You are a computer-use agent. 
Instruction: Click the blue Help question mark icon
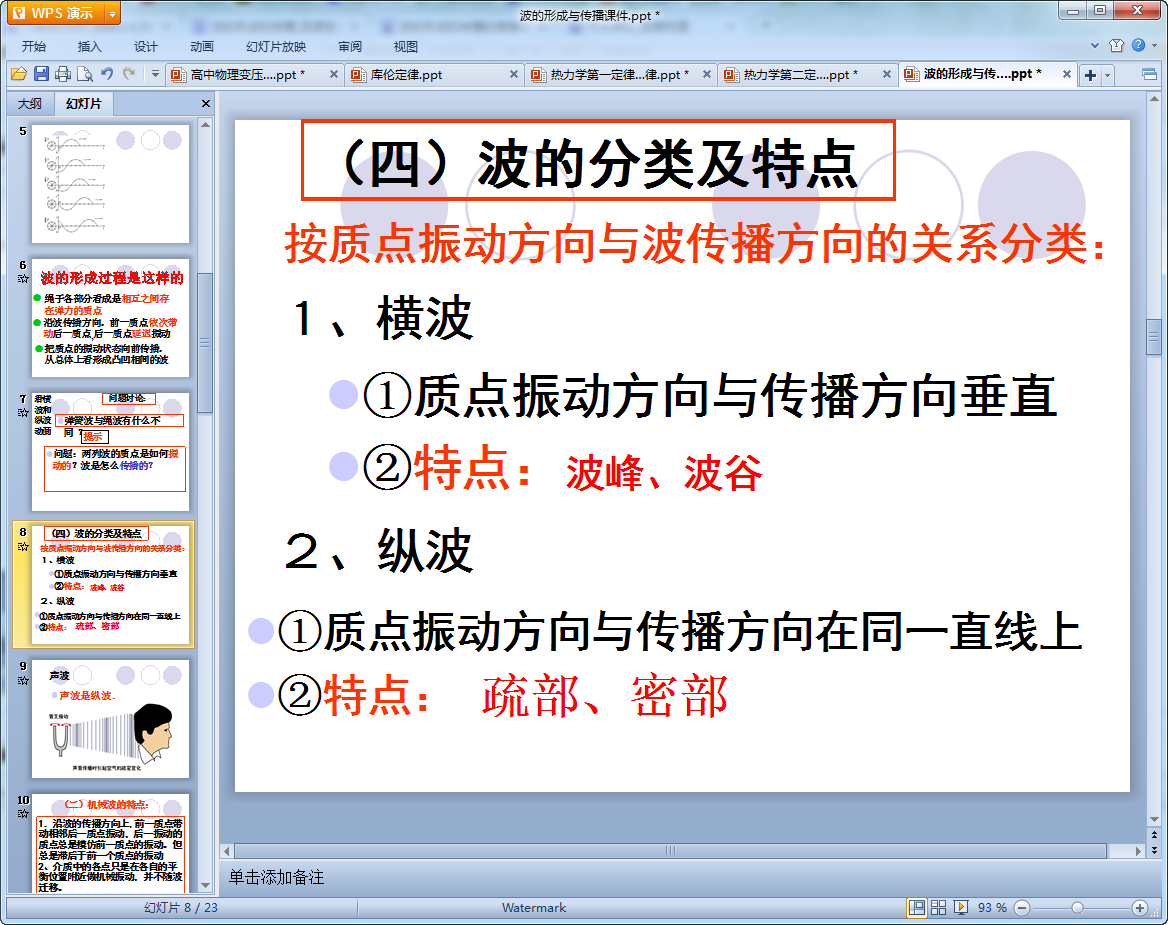point(1138,46)
